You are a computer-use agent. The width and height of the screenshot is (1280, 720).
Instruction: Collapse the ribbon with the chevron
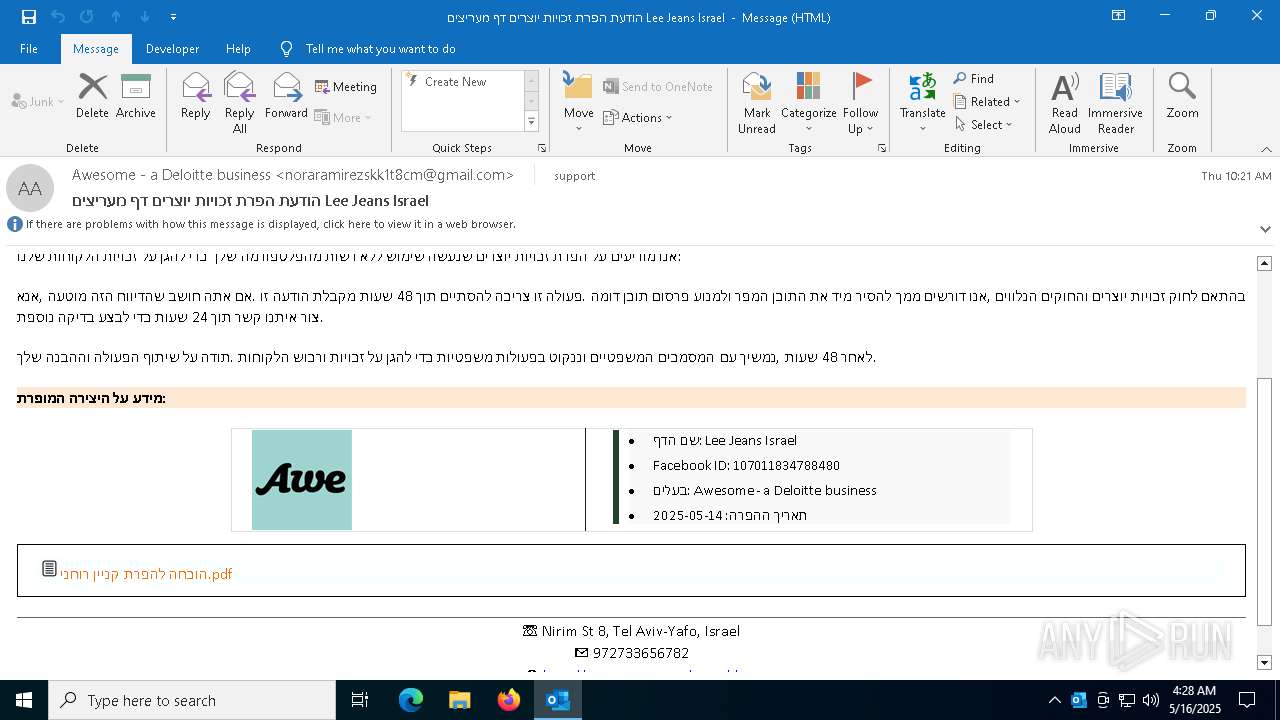click(1266, 149)
